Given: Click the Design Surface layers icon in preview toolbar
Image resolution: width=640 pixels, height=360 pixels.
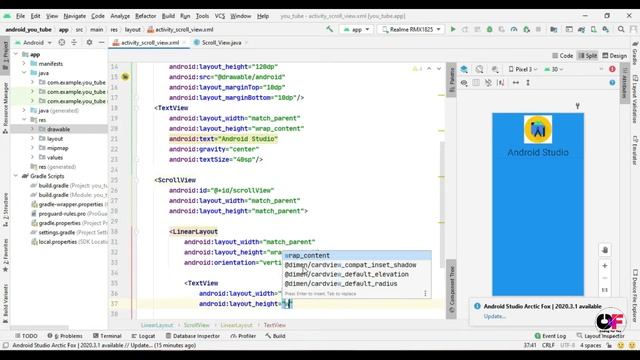Looking at the screenshot, I should coord(464,69).
